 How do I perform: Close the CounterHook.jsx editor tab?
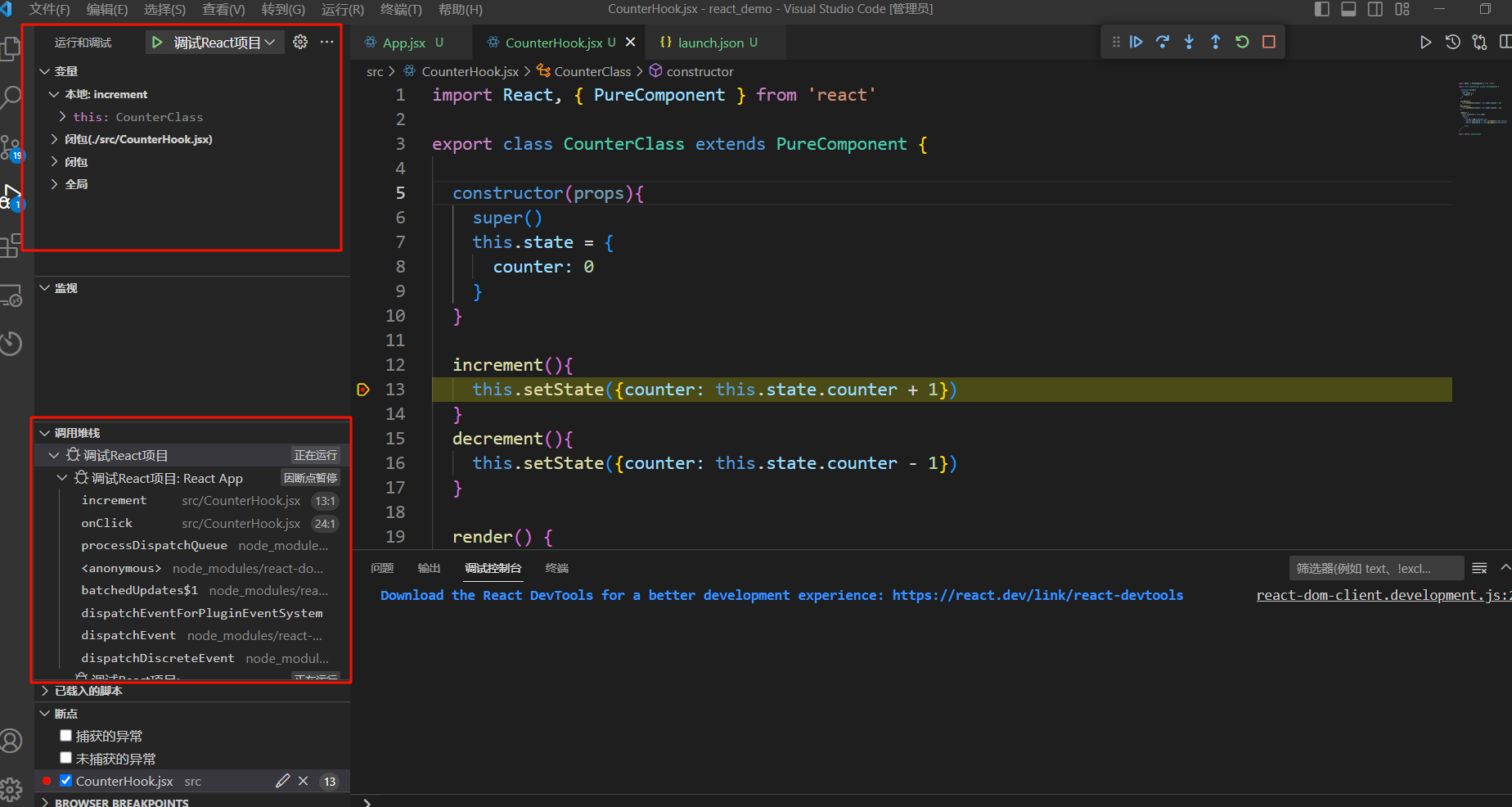pos(630,43)
